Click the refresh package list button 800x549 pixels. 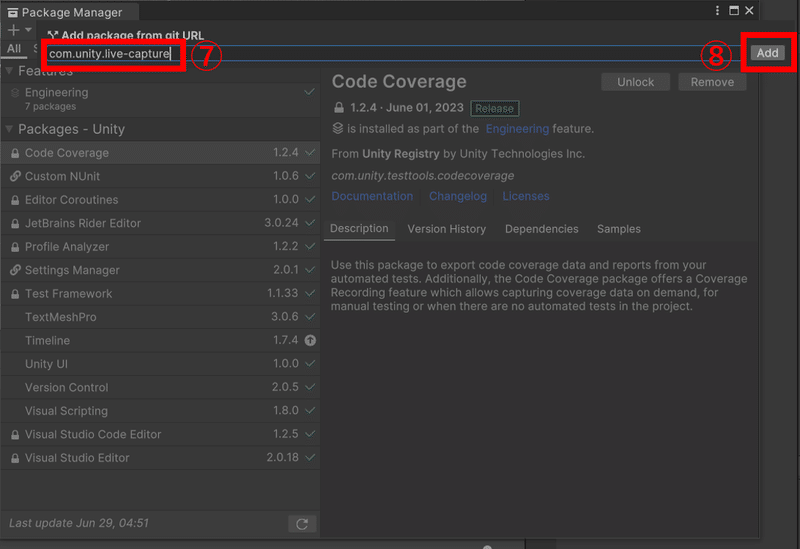[x=302, y=524]
